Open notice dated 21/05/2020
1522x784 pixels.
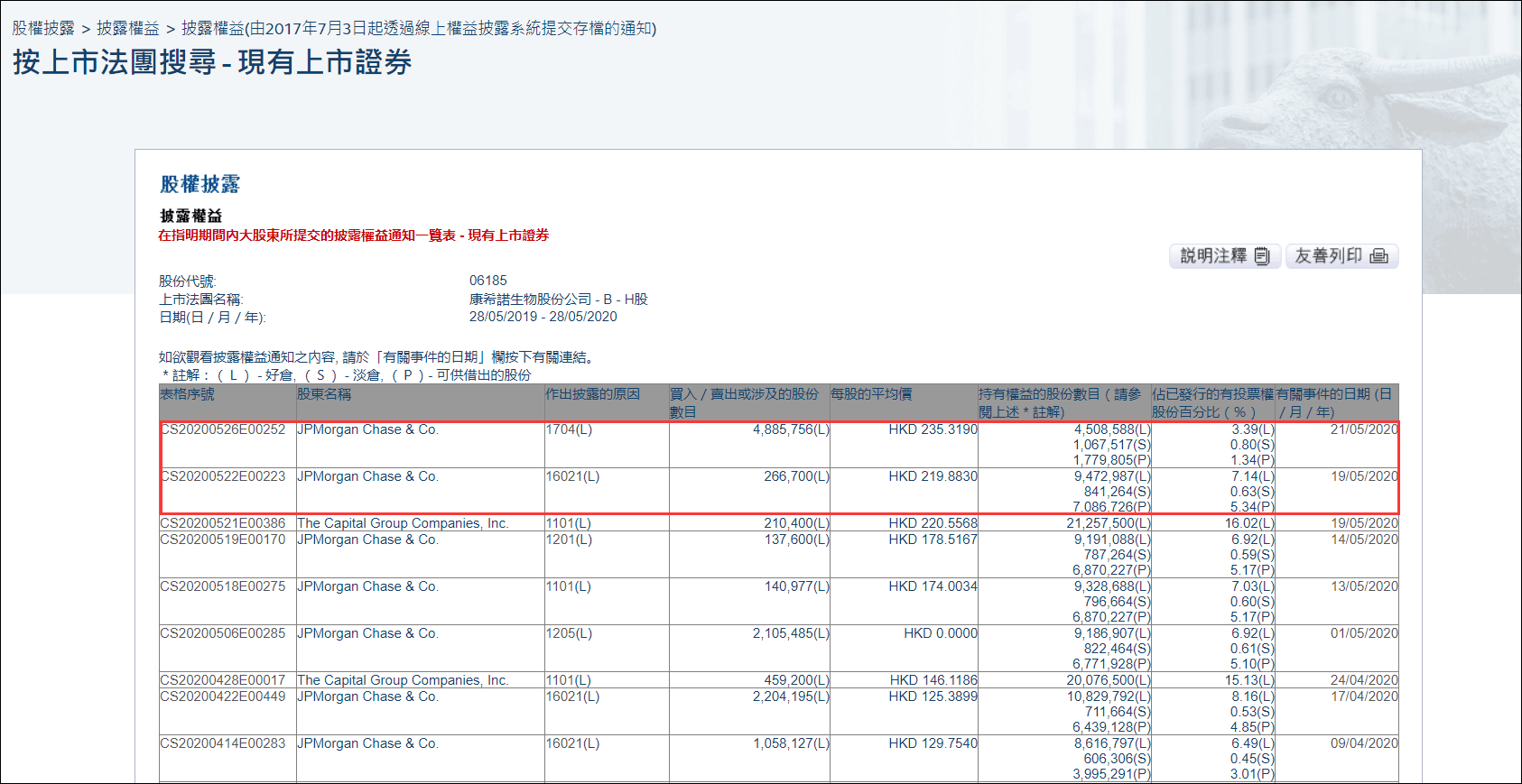1364,429
